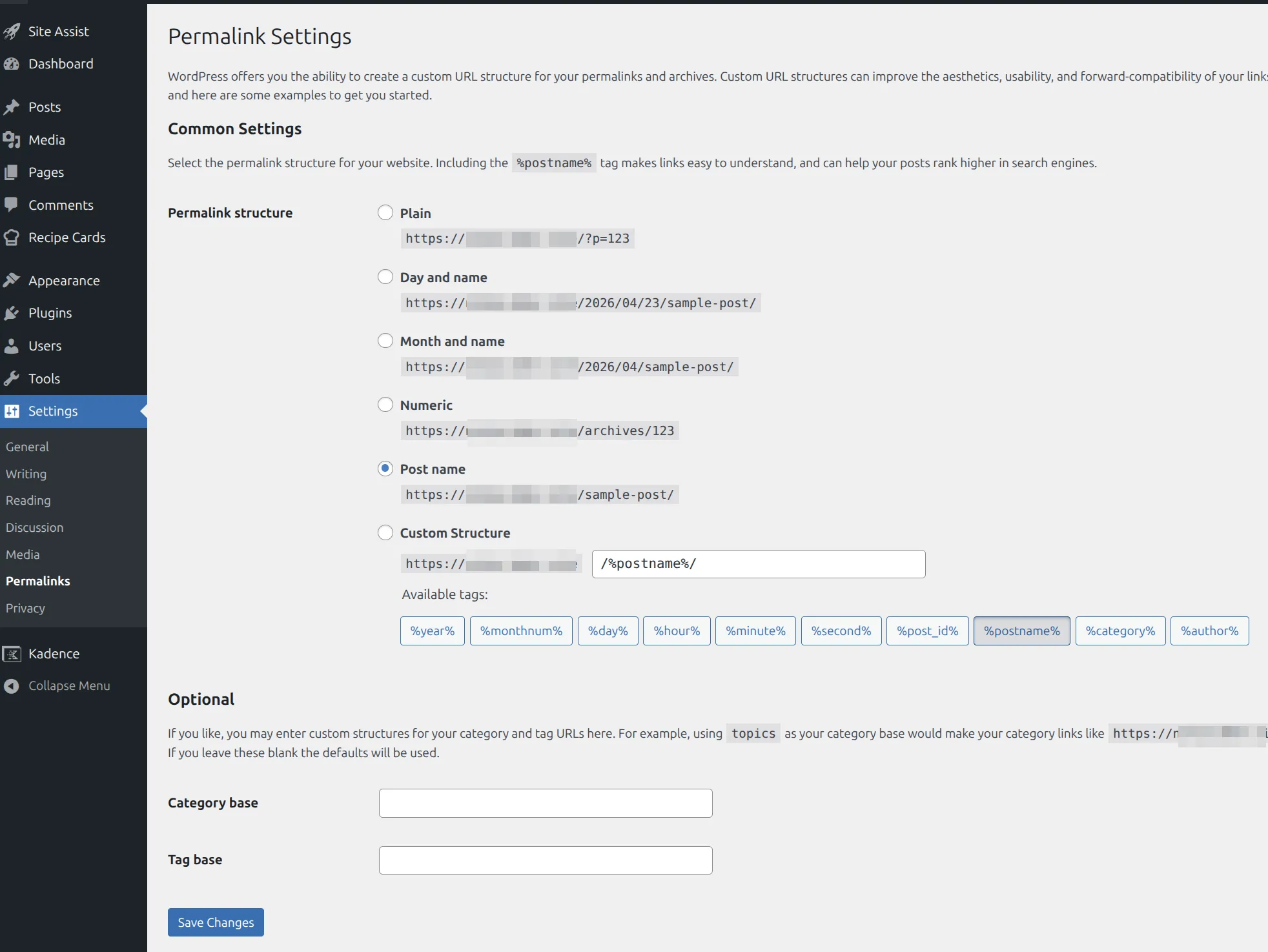Click the Site Assist rocket icon

pyautogui.click(x=12, y=32)
